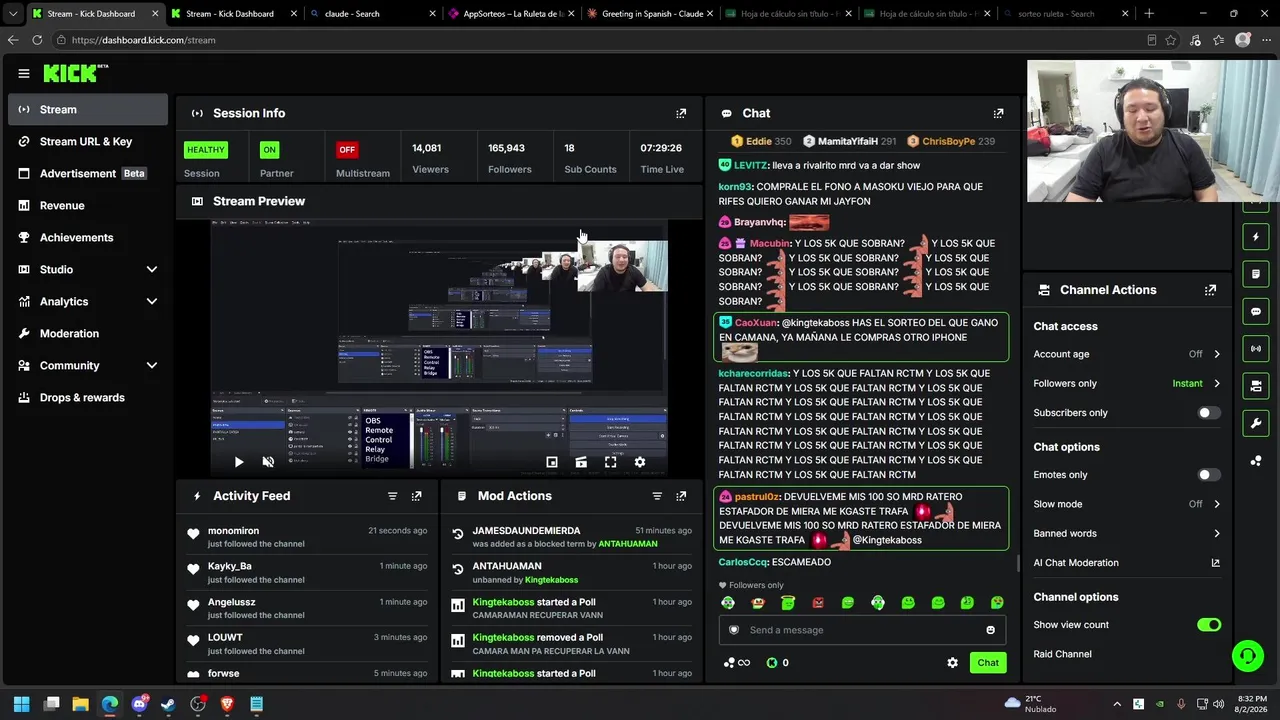Expand the Studio sidebar section
Viewport: 1280px width, 720px height.
click(88, 269)
